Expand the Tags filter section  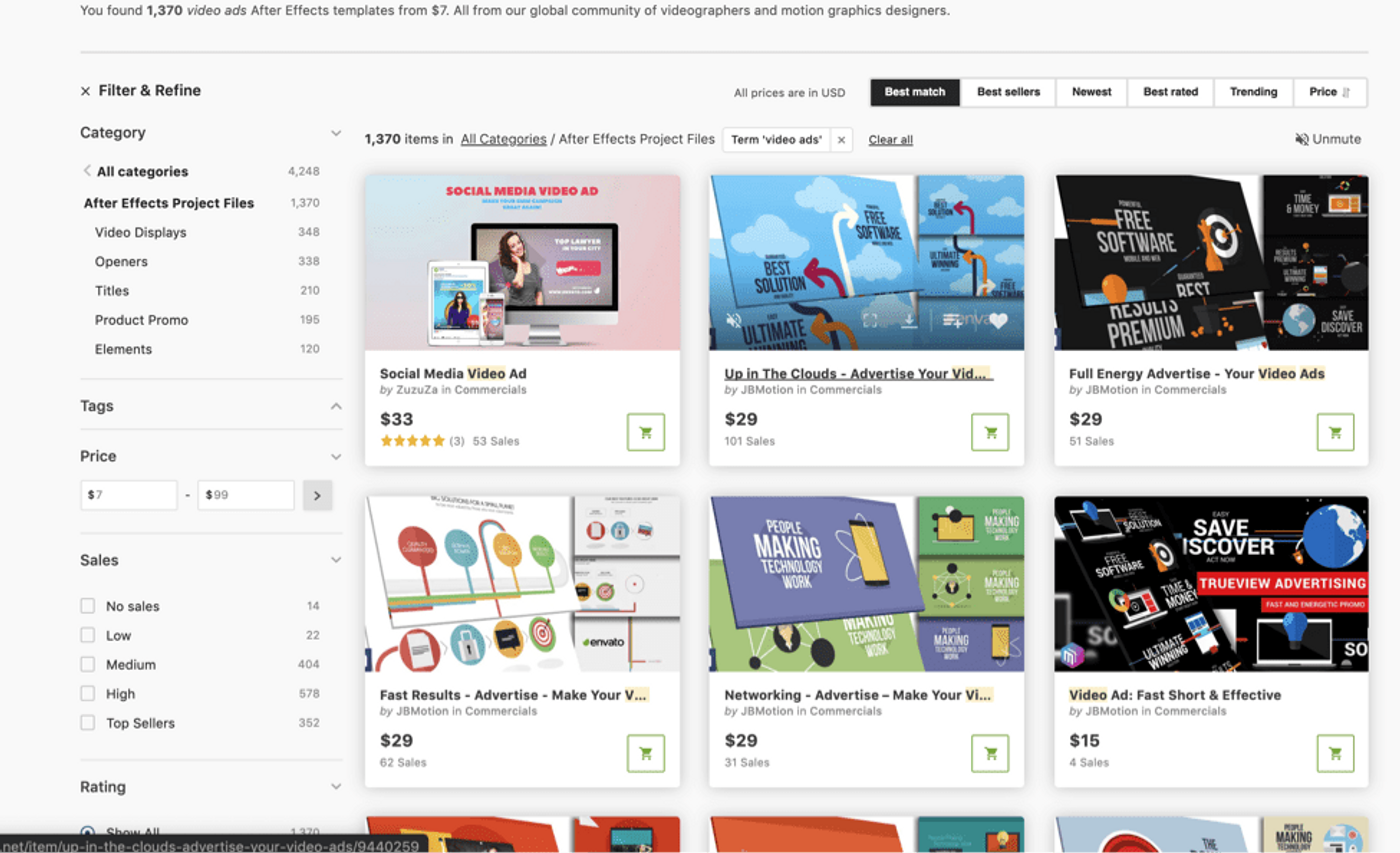tap(336, 406)
